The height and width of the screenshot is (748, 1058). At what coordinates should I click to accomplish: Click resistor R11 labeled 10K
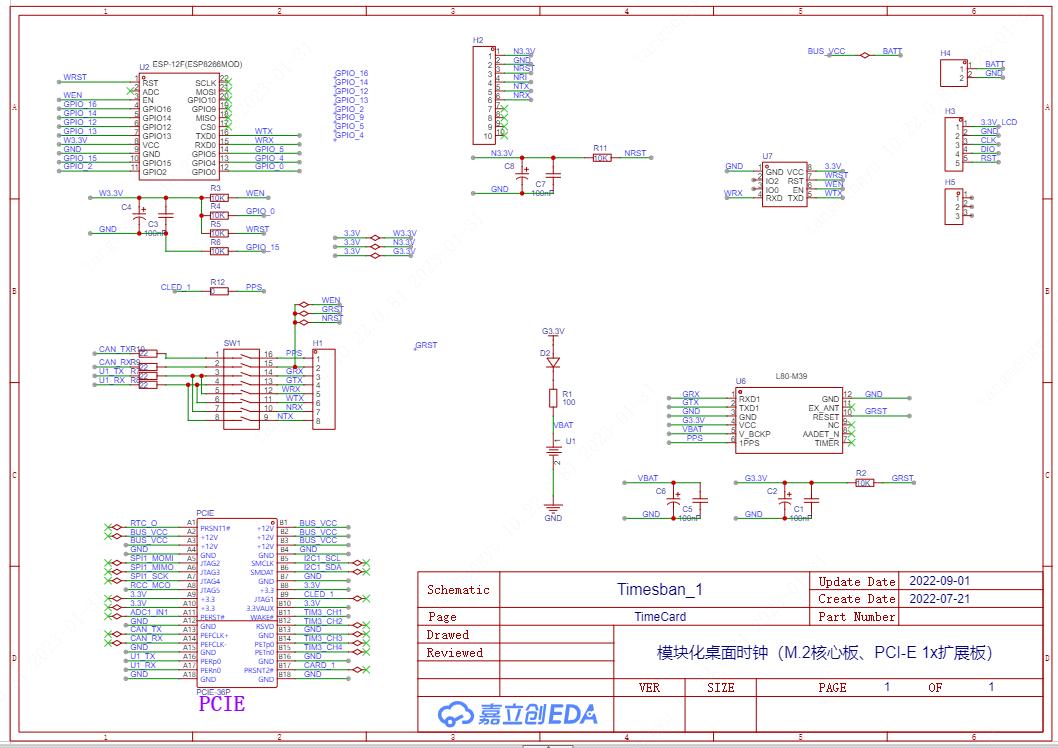coord(603,158)
